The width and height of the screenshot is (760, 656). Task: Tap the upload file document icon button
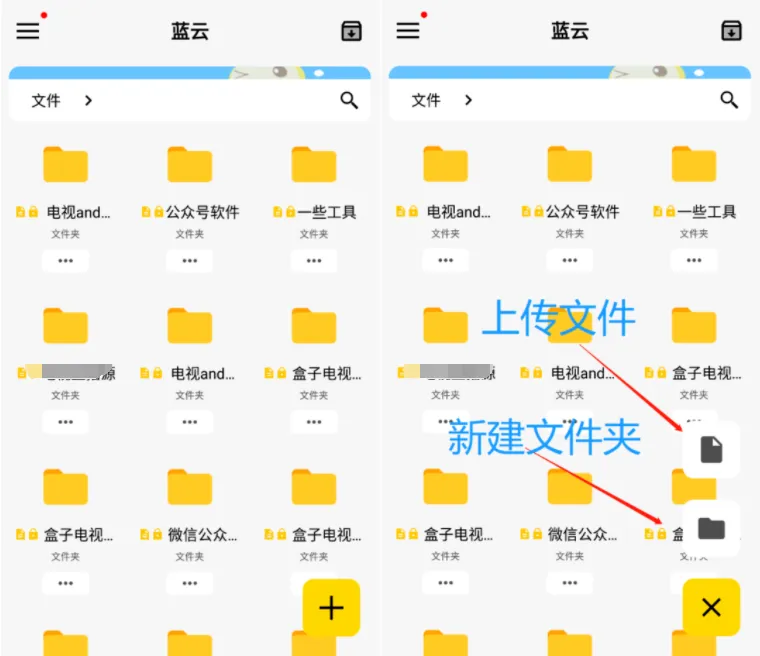[711, 450]
